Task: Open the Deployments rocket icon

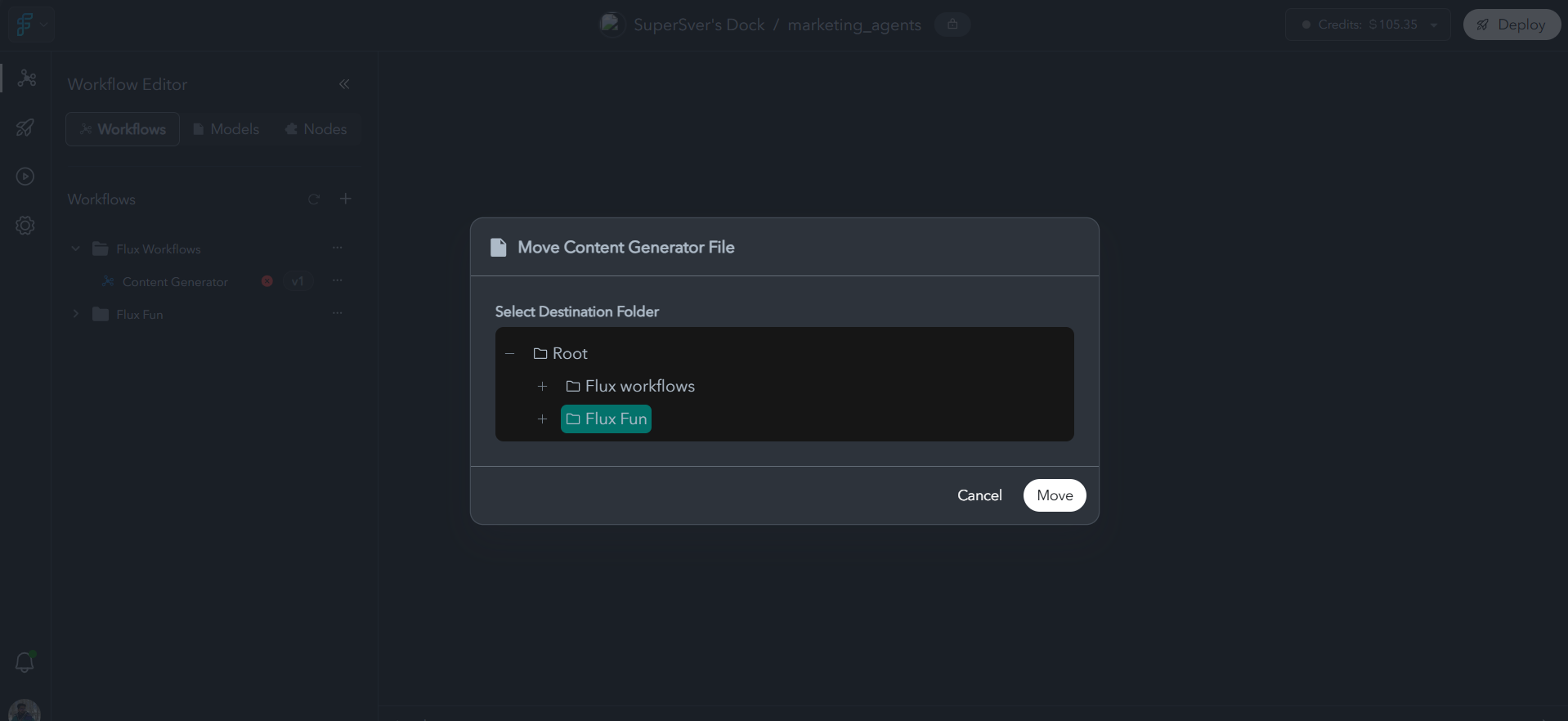Action: point(25,128)
